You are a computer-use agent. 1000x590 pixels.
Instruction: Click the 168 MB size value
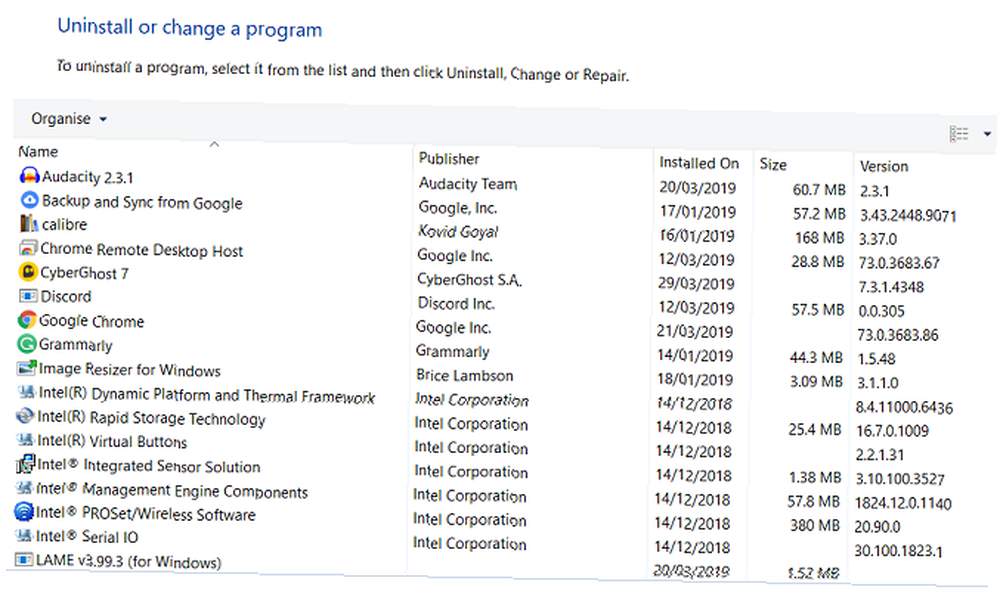(820, 238)
